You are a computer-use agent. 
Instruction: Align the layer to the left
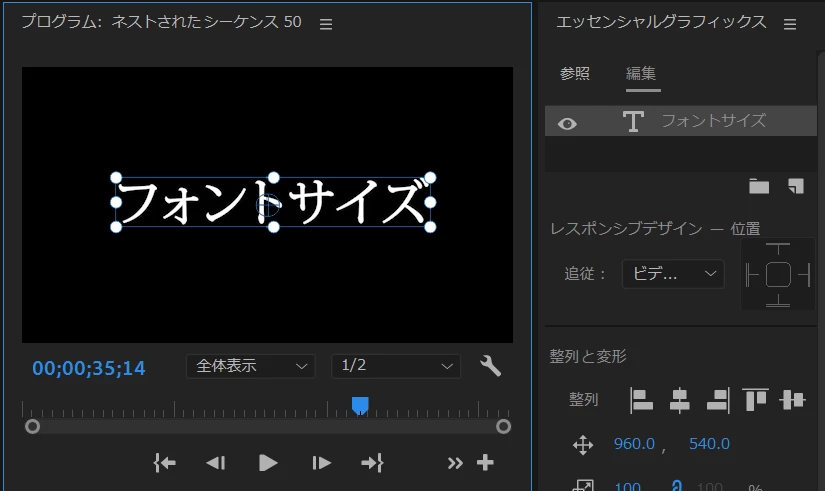click(x=641, y=400)
